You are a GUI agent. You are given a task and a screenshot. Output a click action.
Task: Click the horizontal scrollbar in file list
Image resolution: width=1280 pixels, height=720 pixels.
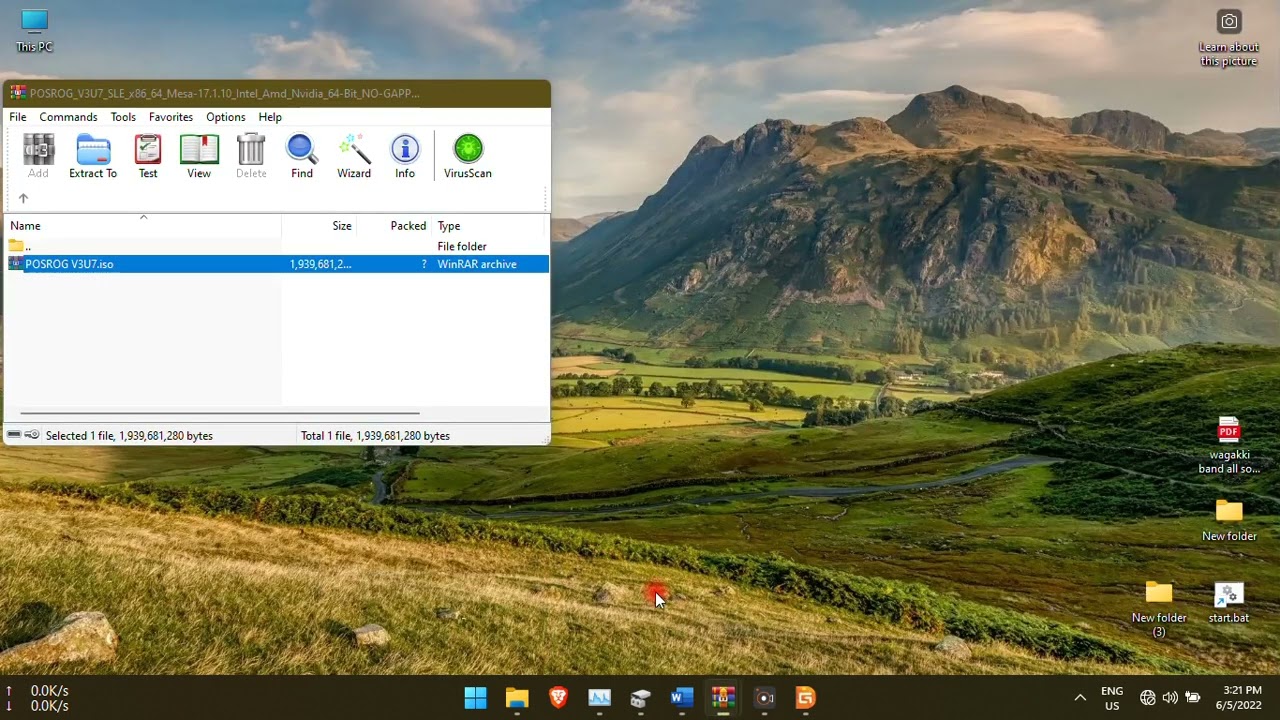coord(220,413)
